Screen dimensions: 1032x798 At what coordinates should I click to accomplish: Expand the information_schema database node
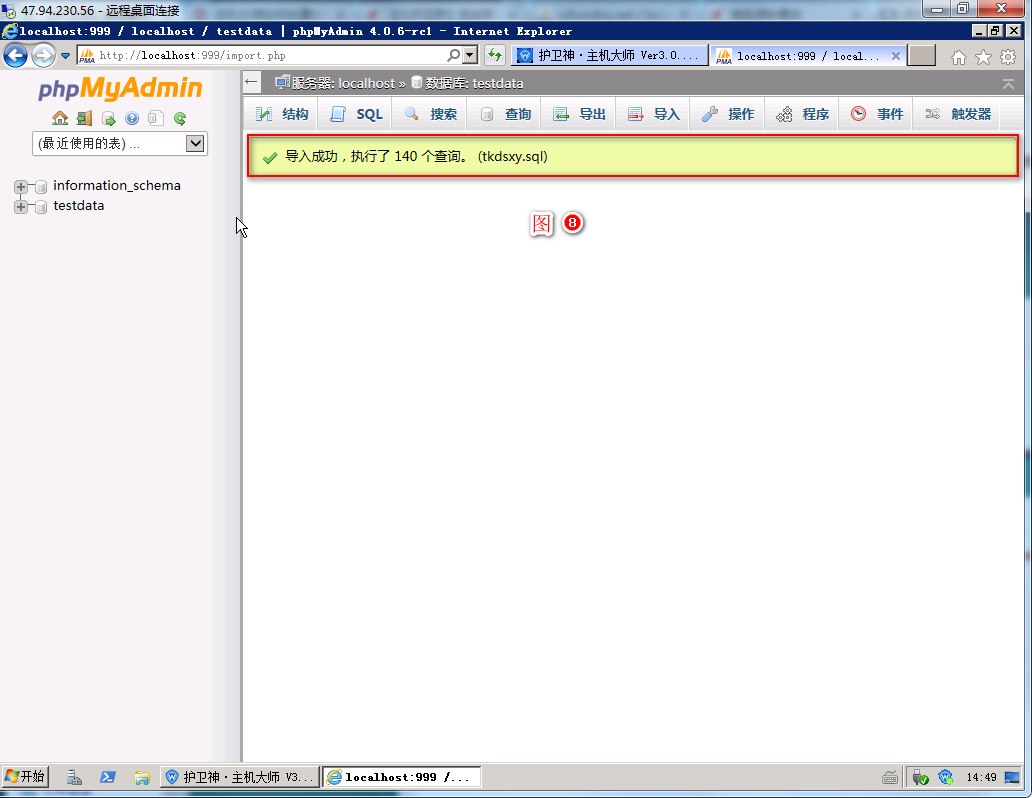(21, 186)
